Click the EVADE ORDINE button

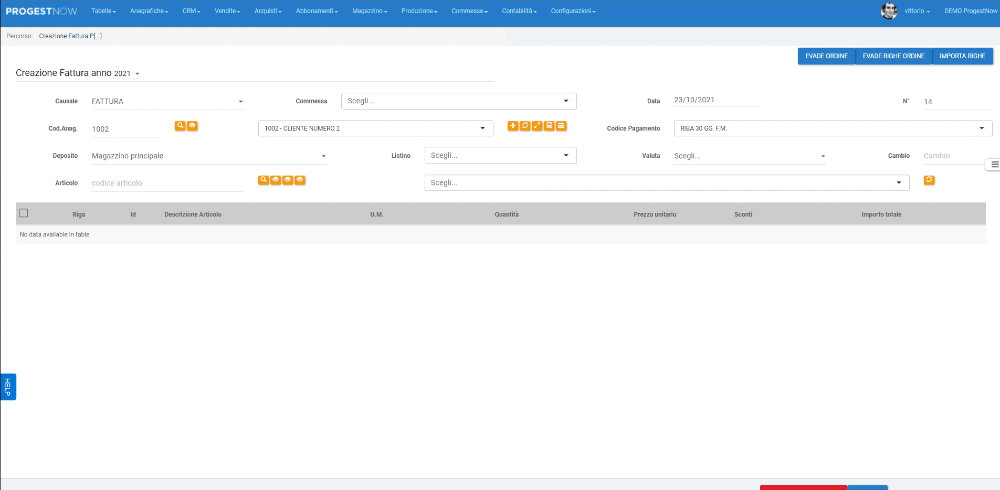point(826,56)
